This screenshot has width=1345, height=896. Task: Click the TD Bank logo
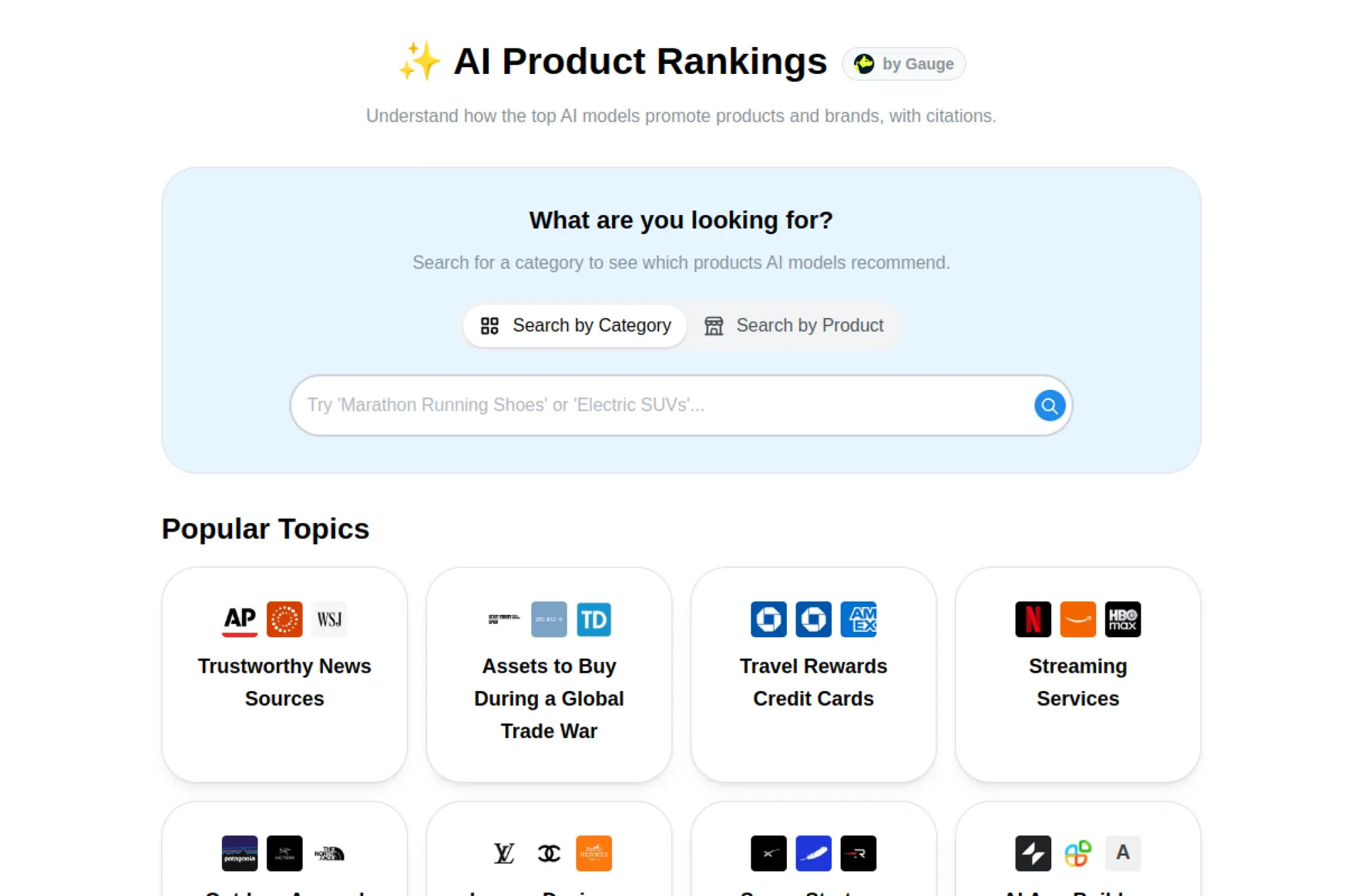(594, 619)
